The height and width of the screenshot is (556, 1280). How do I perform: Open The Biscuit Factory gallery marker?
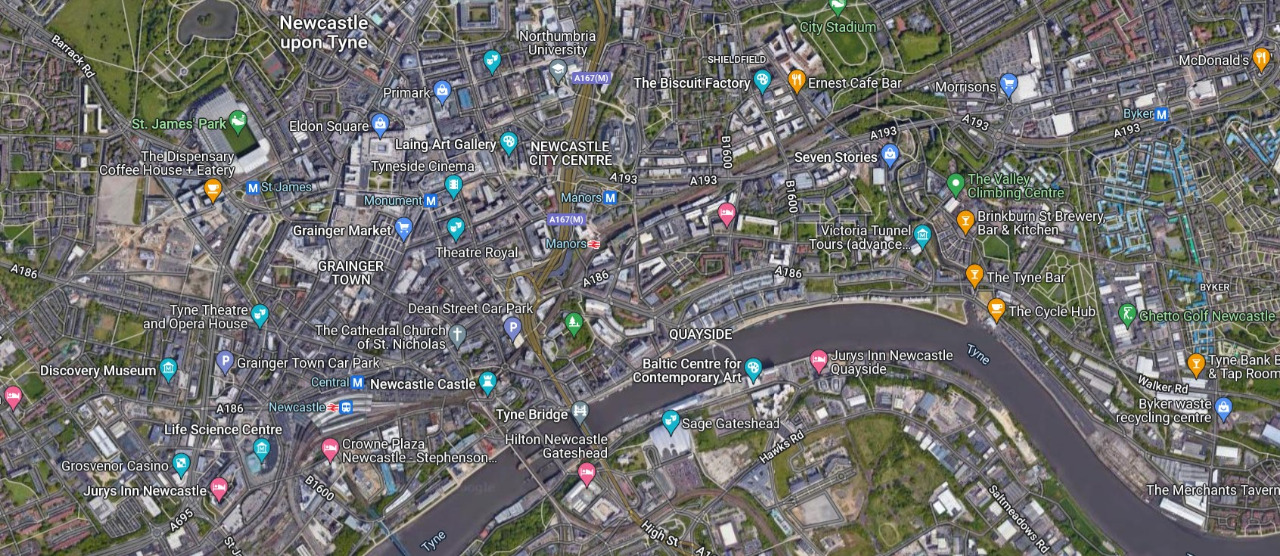[762, 81]
